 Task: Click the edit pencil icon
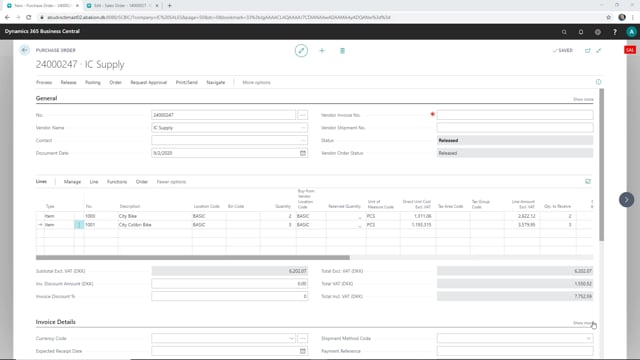(x=301, y=51)
